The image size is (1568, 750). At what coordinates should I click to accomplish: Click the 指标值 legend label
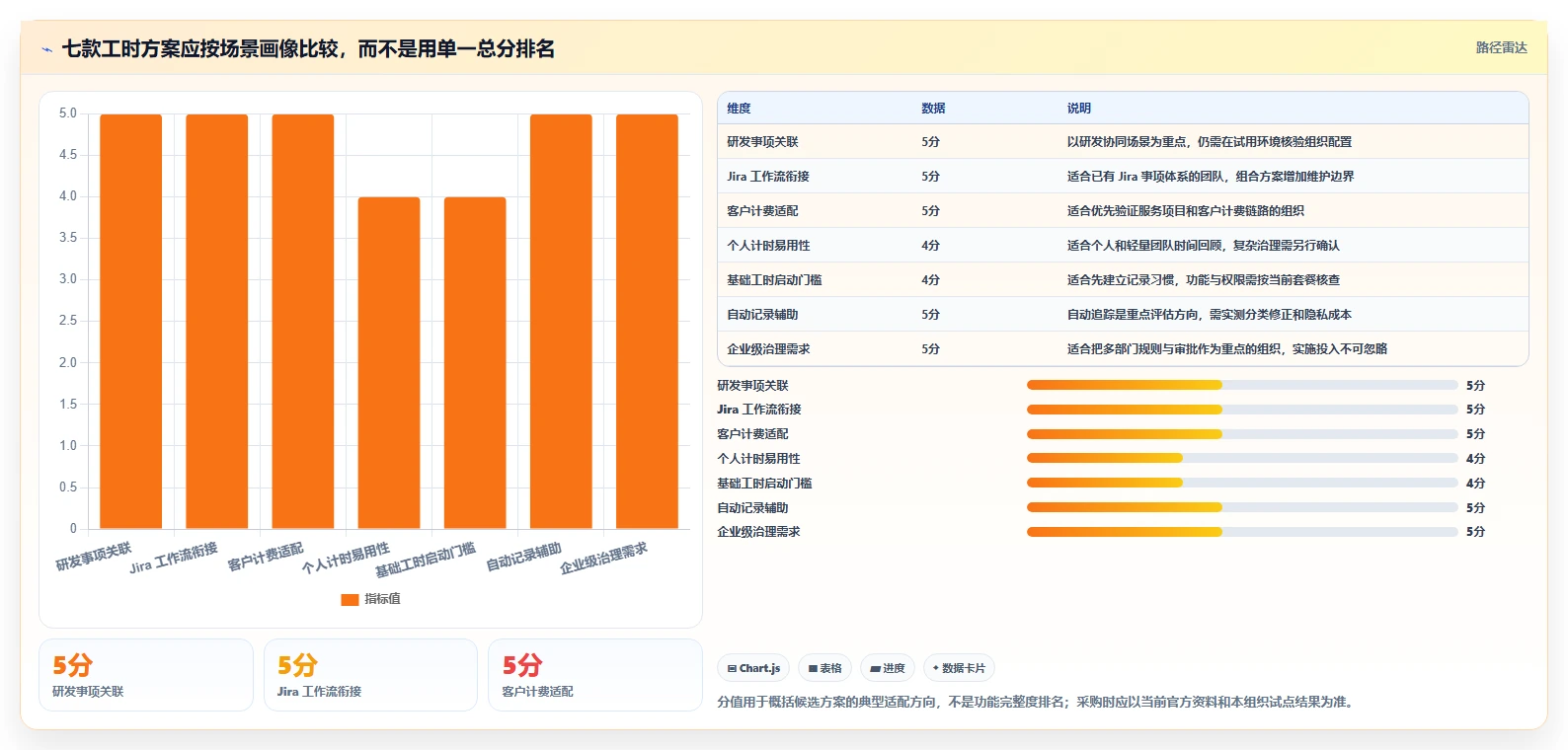[382, 599]
